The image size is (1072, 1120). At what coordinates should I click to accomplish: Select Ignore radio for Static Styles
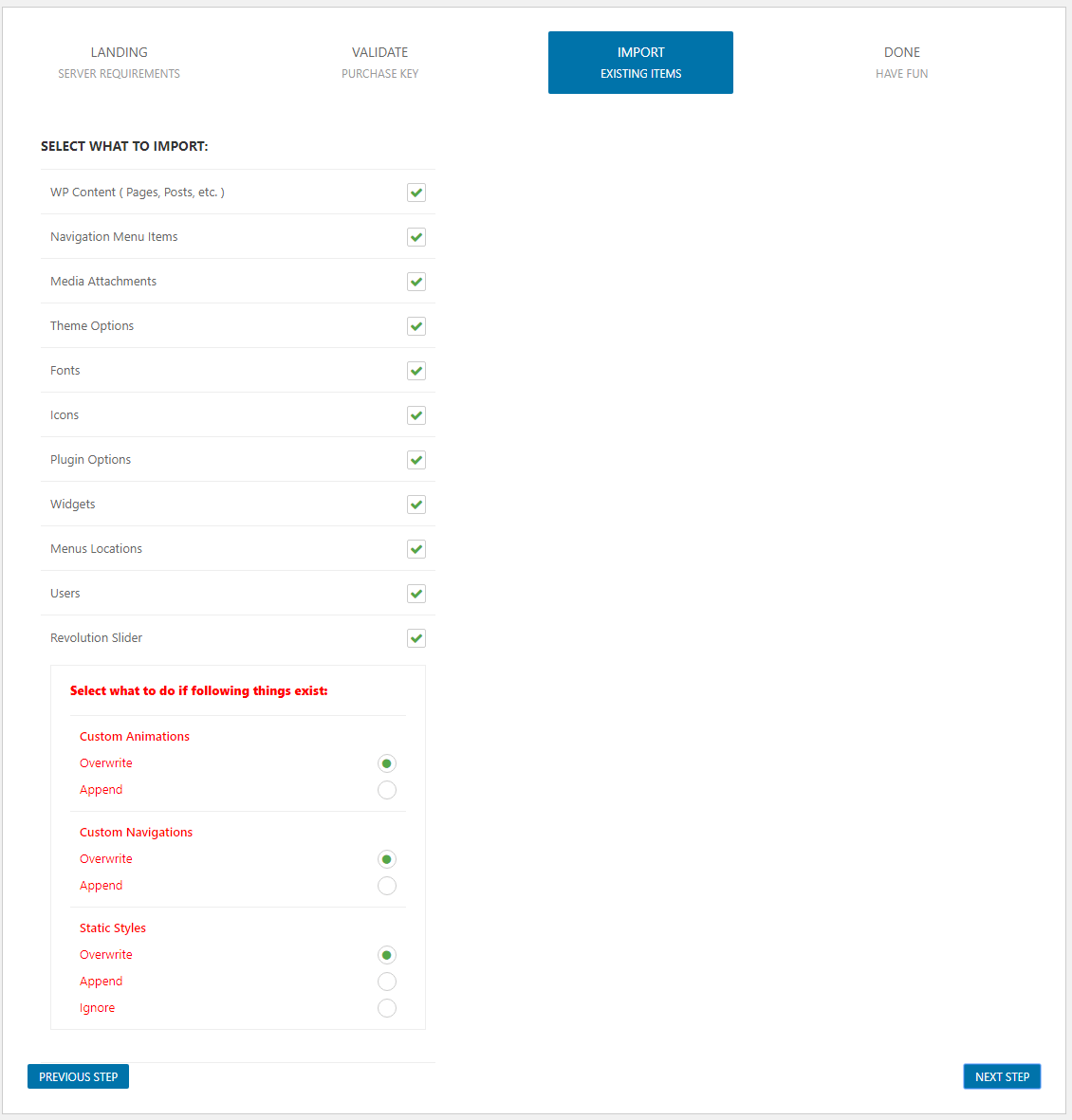coord(387,1008)
